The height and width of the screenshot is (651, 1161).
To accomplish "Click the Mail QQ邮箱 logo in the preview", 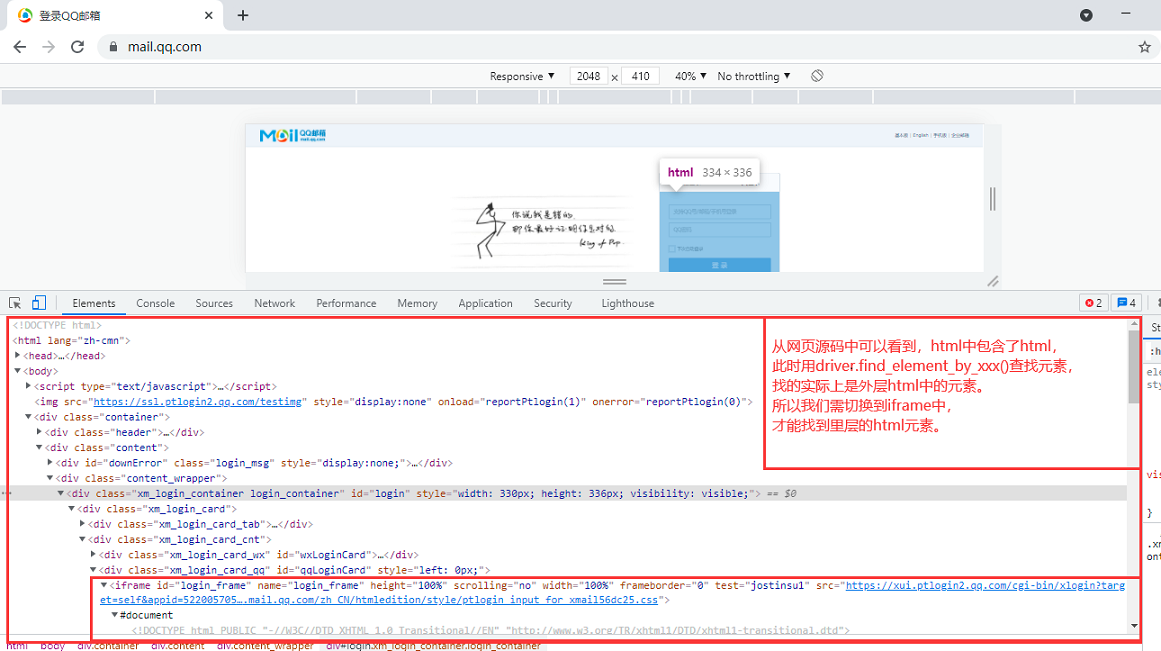I will click(292, 136).
